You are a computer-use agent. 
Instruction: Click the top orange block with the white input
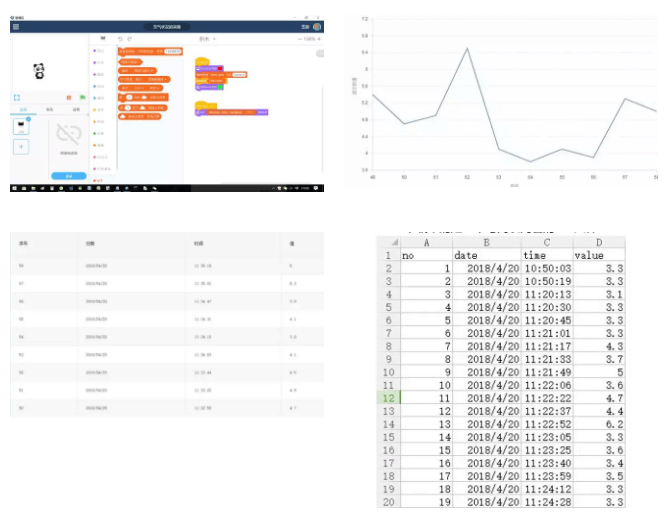(150, 51)
